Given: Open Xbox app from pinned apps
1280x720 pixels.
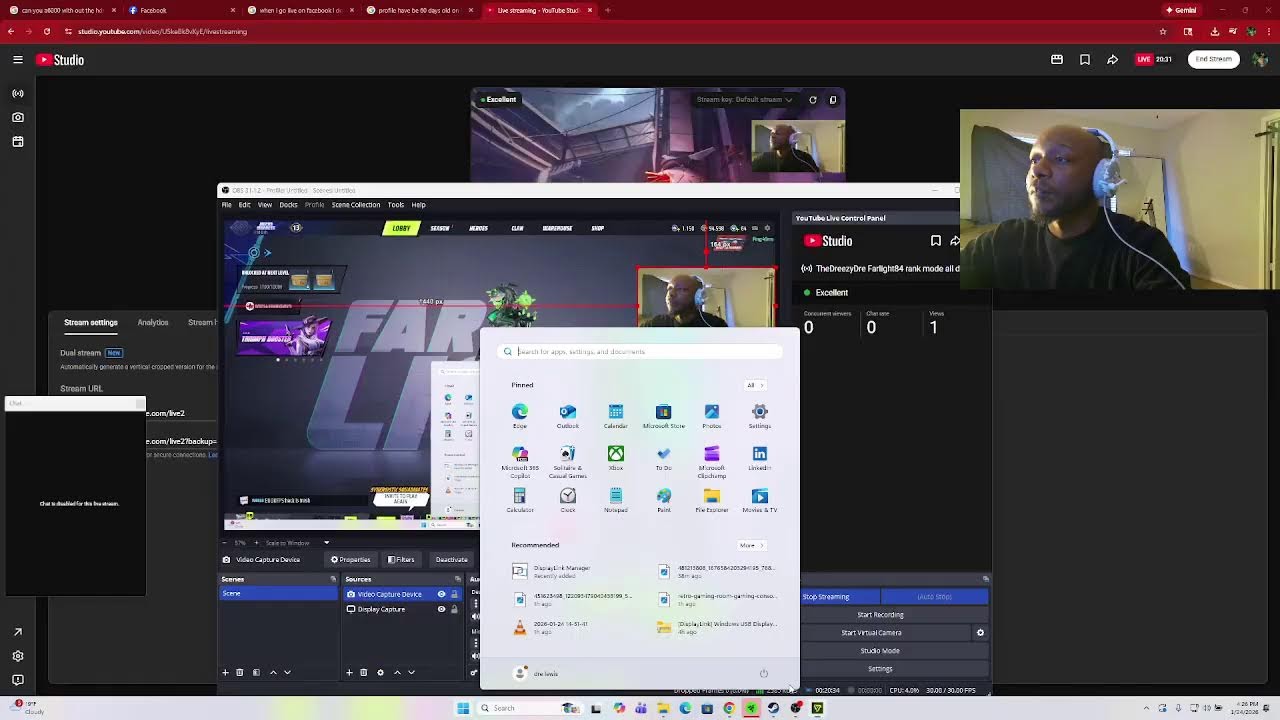Looking at the screenshot, I should coord(616,458).
